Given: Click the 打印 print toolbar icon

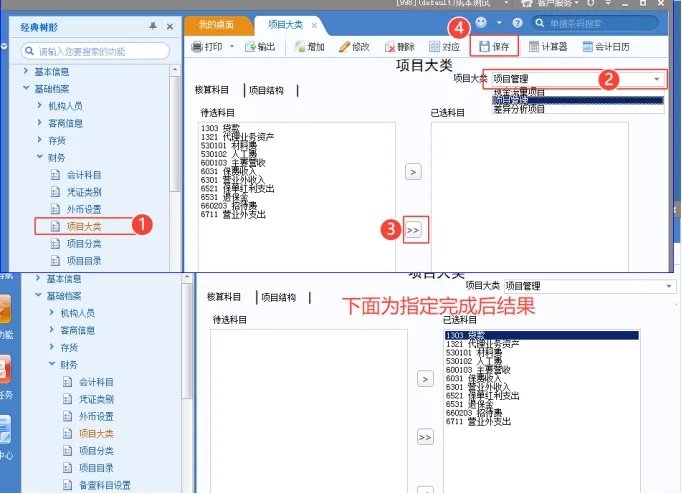Looking at the screenshot, I should pos(197,46).
